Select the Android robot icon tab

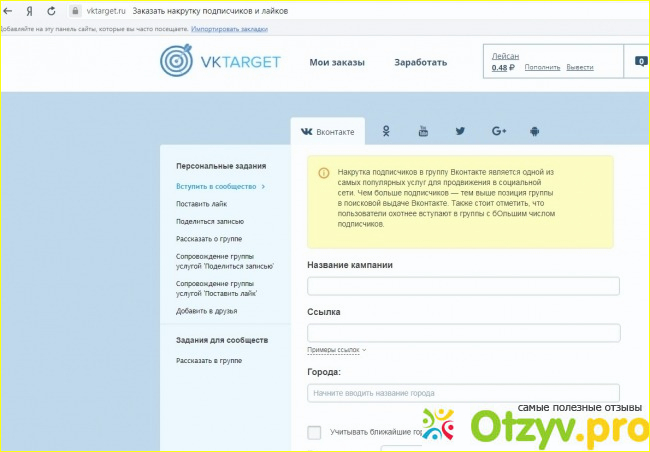coord(535,131)
